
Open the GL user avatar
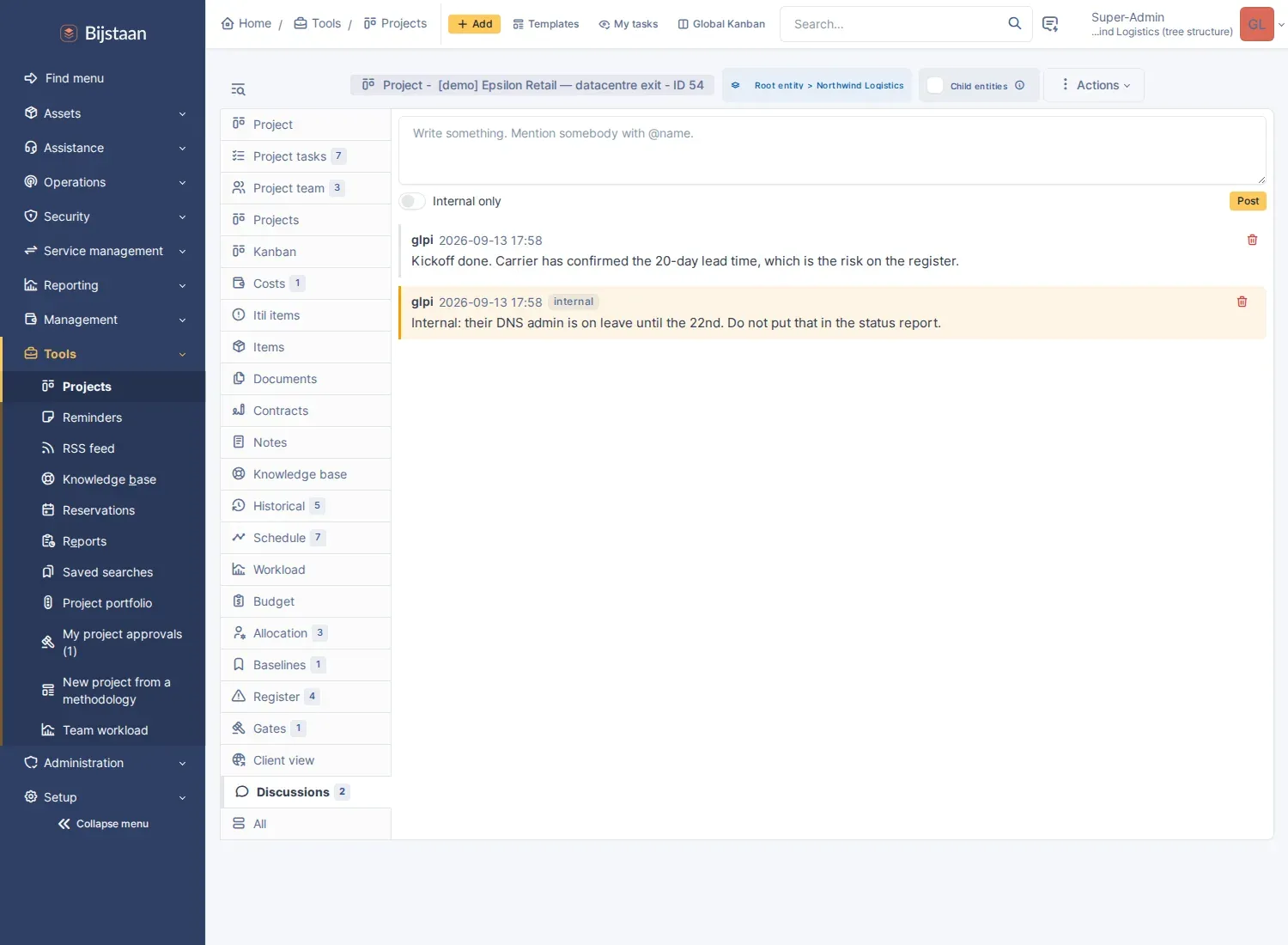[1256, 24]
